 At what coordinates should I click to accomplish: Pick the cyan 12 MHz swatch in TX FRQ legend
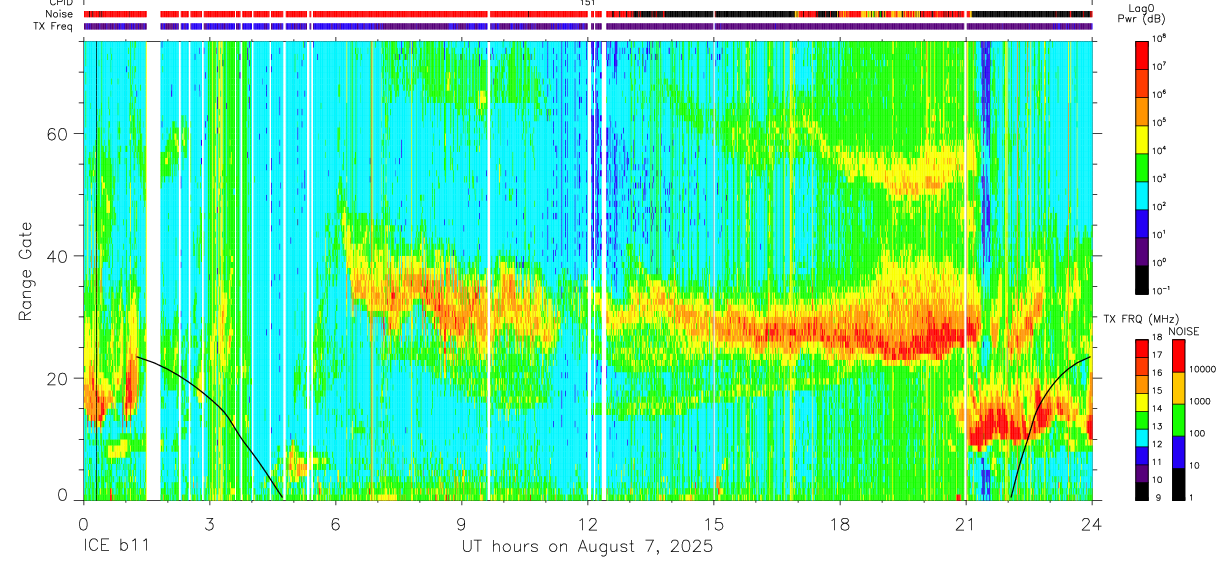(1142, 437)
